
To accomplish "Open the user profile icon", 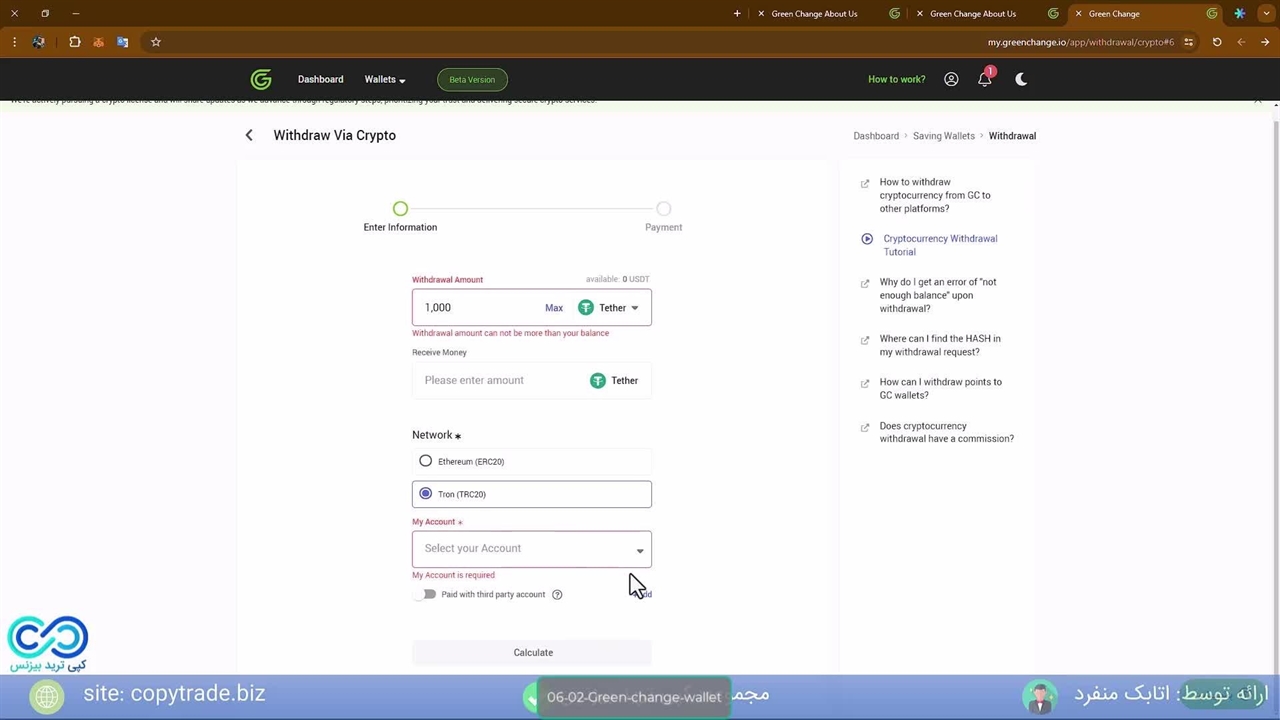I will (x=951, y=79).
